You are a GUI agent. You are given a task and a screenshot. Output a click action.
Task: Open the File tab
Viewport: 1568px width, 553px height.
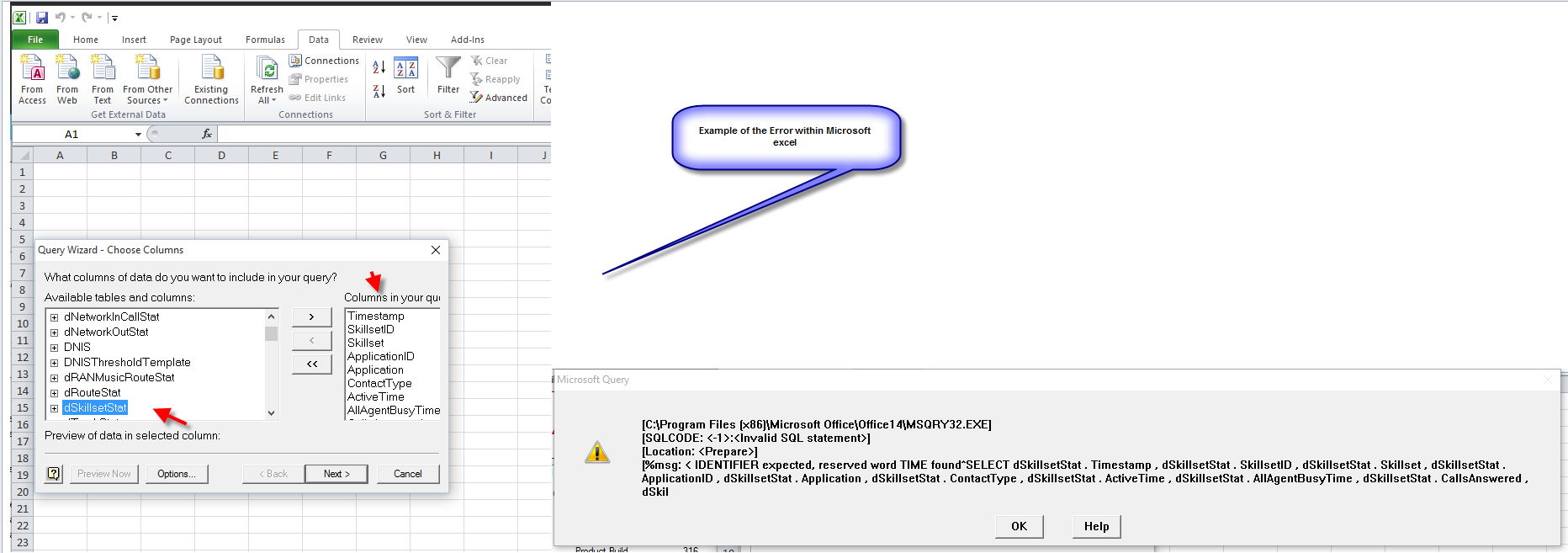[x=35, y=40]
